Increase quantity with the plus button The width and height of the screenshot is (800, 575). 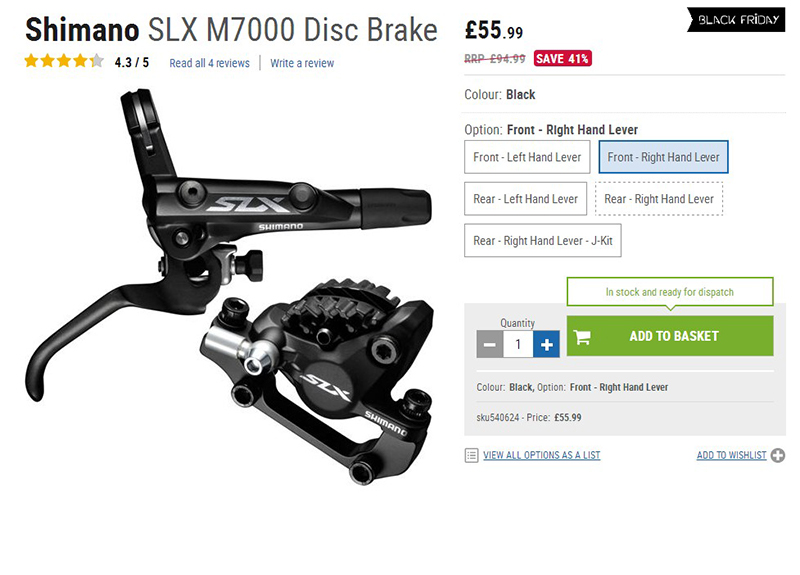pyautogui.click(x=546, y=344)
